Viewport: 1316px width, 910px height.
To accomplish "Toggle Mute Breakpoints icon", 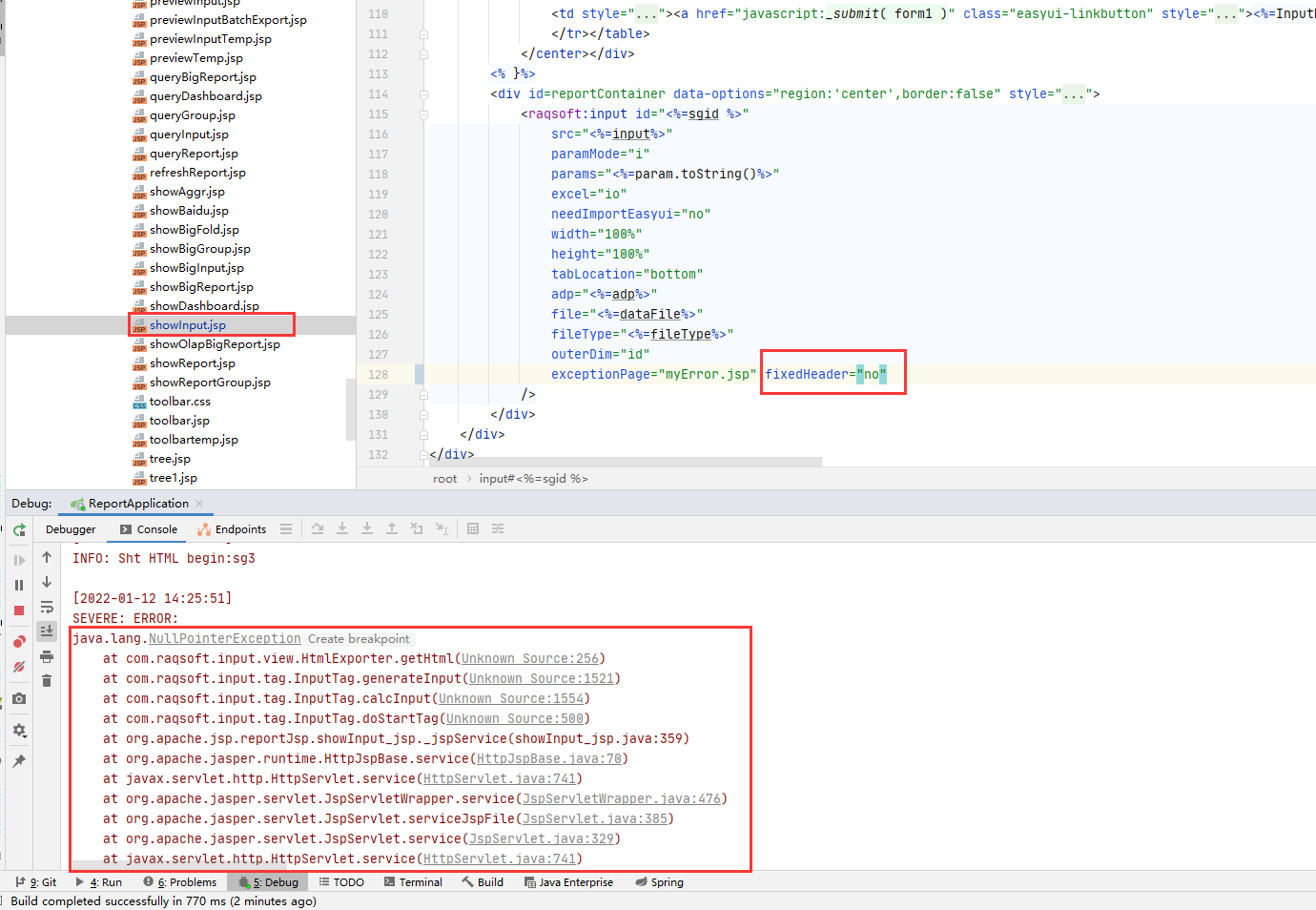I will (x=19, y=668).
